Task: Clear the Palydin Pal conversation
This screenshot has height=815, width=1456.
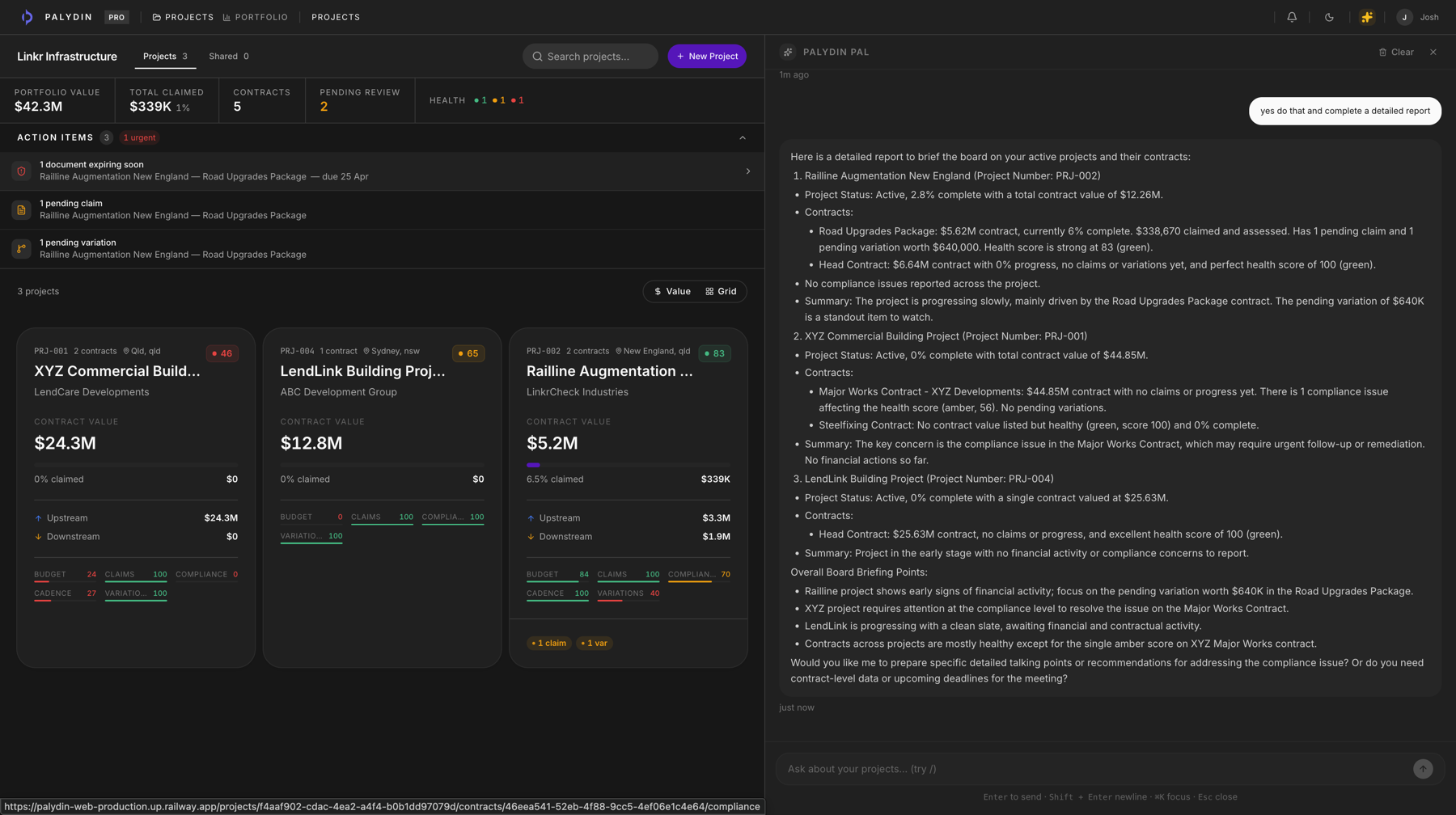Action: (1397, 52)
